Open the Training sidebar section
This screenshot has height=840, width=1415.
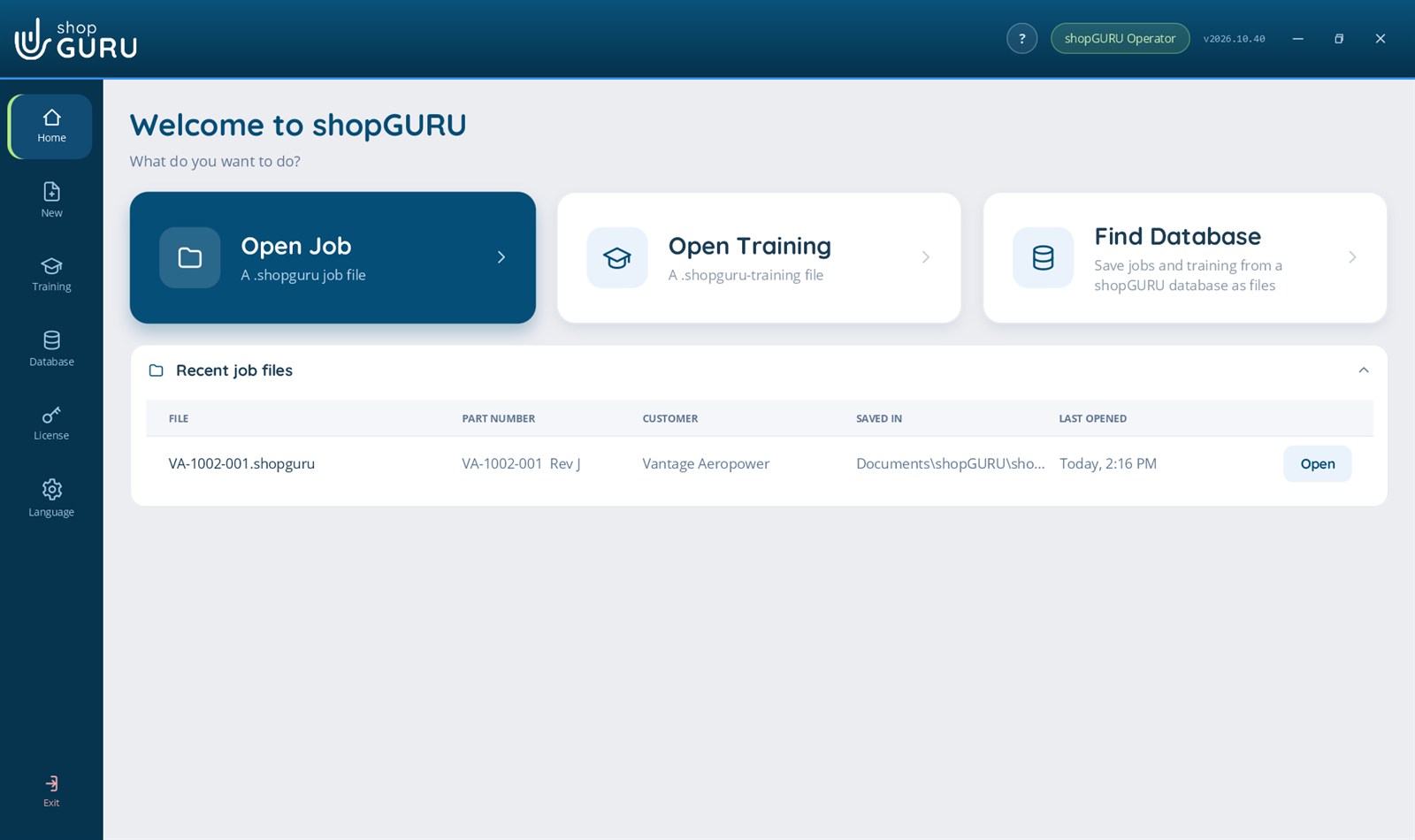[51, 274]
